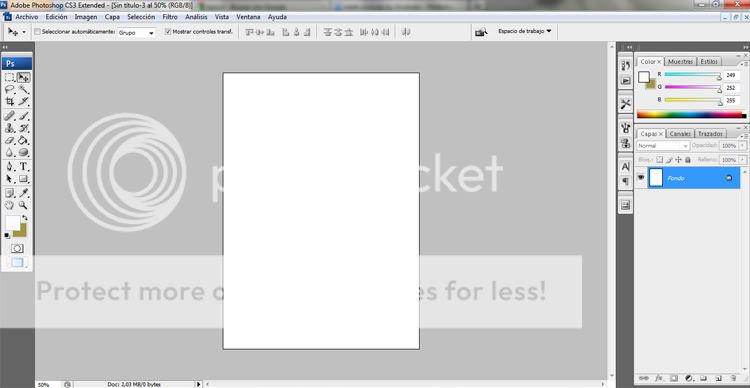Open the Ventana menu
This screenshot has height=388, width=750.
click(x=248, y=17)
